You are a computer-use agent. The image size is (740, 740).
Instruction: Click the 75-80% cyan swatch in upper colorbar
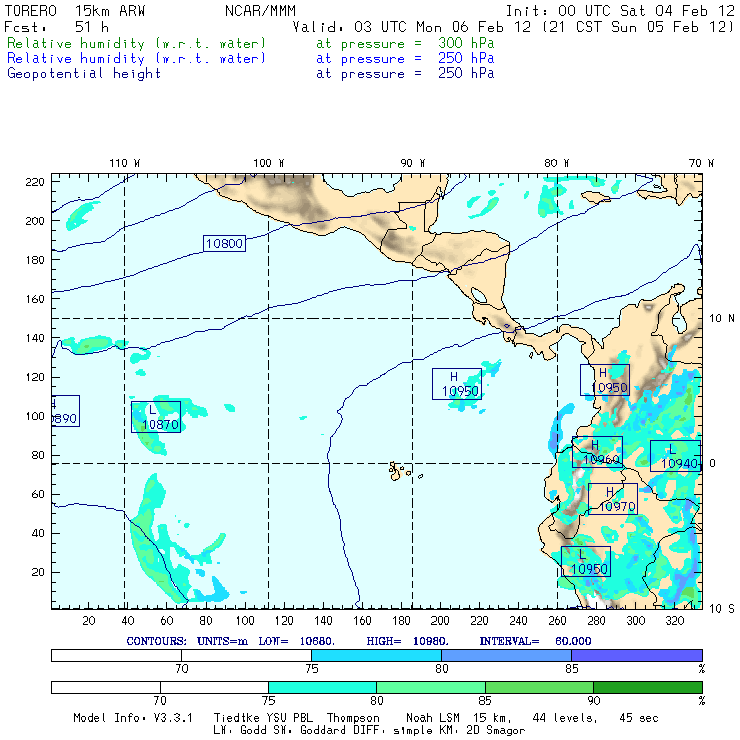[x=376, y=655]
